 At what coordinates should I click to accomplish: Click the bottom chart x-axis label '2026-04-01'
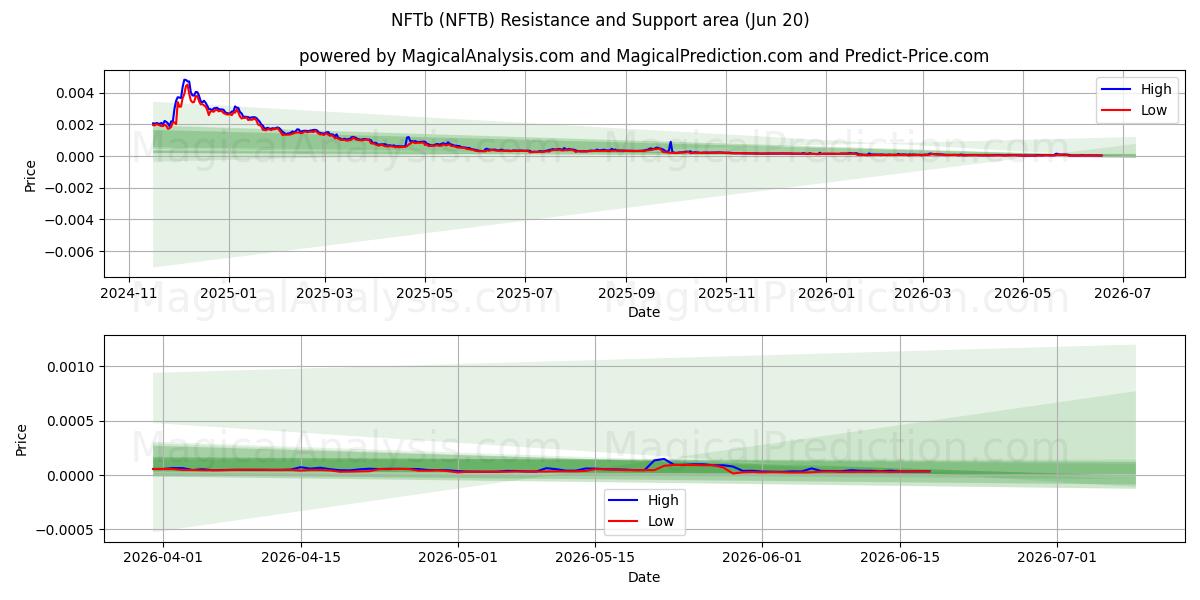[163, 558]
